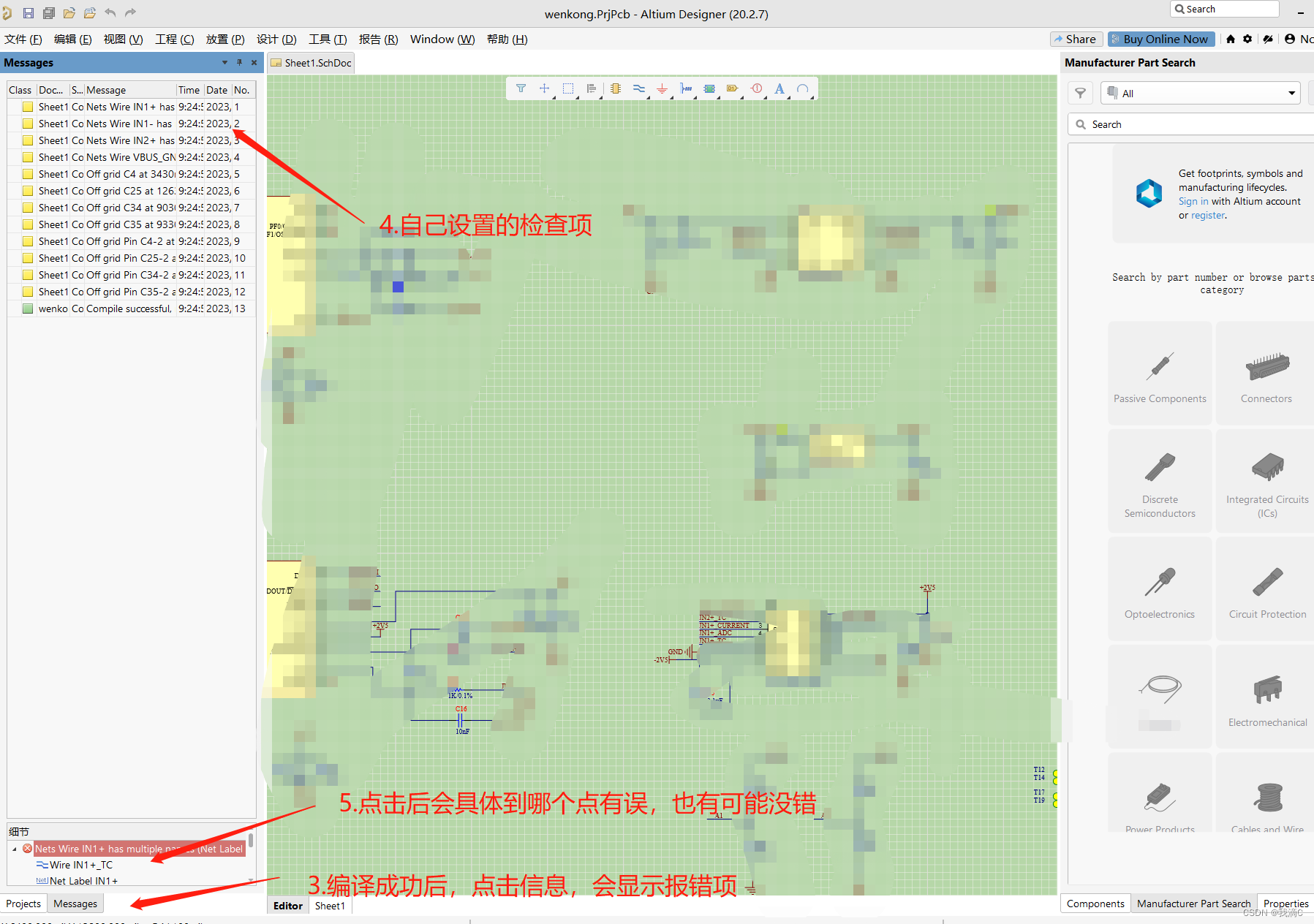Click the No ERC marker tool

pyautogui.click(x=756, y=88)
